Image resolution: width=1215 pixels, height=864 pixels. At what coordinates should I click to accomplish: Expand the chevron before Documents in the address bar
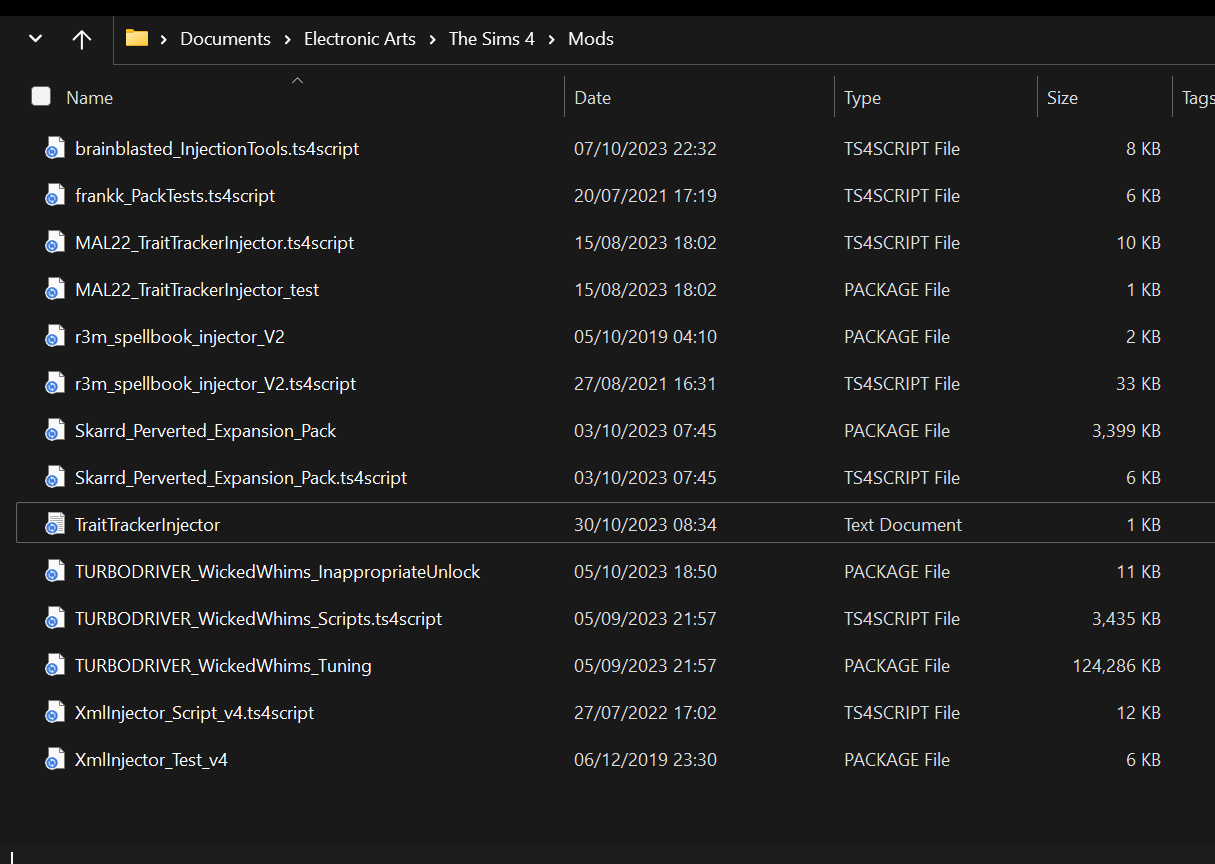tap(164, 39)
